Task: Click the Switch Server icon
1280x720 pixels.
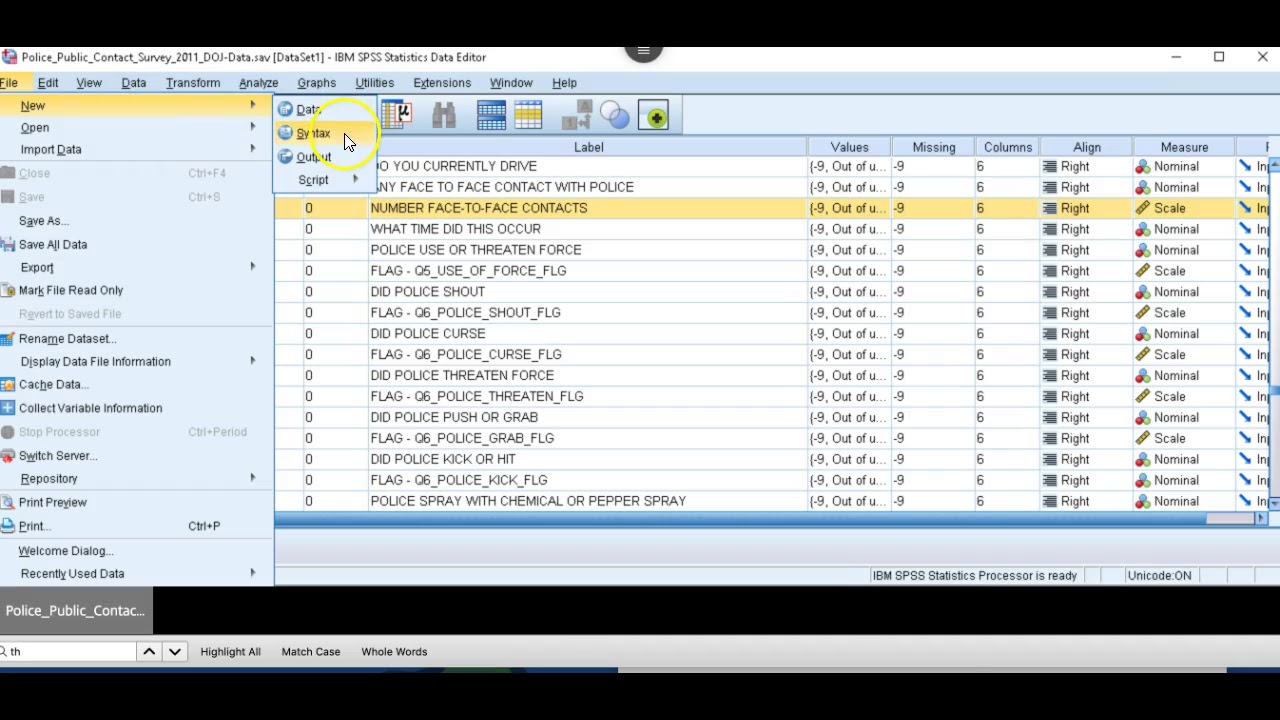Action: (x=8, y=455)
